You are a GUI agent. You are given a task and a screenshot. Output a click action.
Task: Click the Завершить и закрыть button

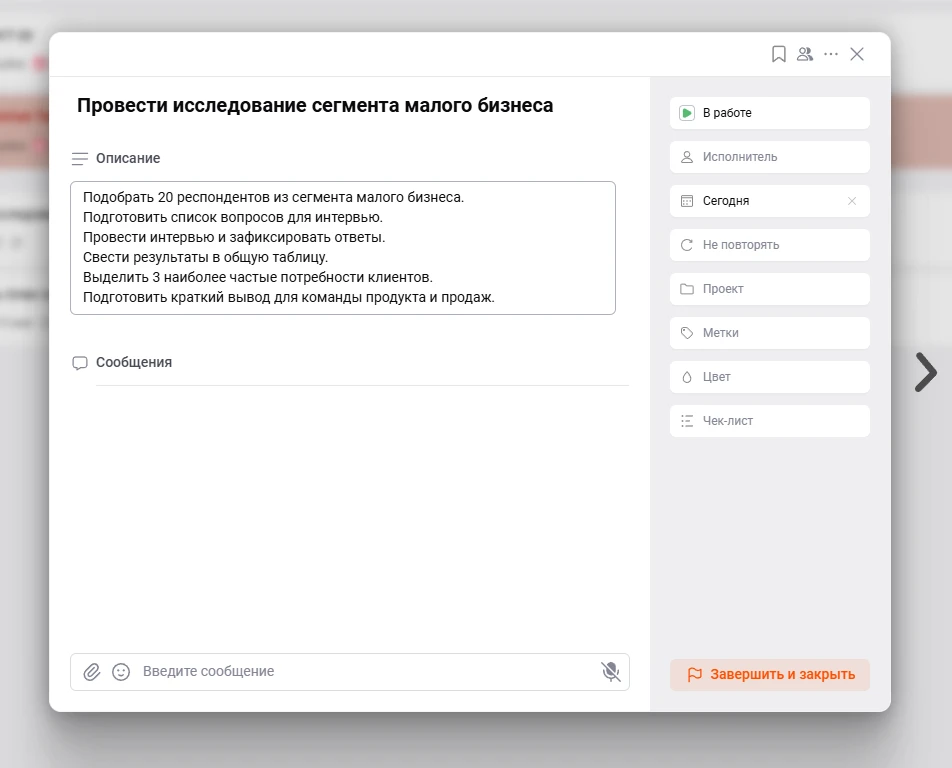click(x=770, y=675)
